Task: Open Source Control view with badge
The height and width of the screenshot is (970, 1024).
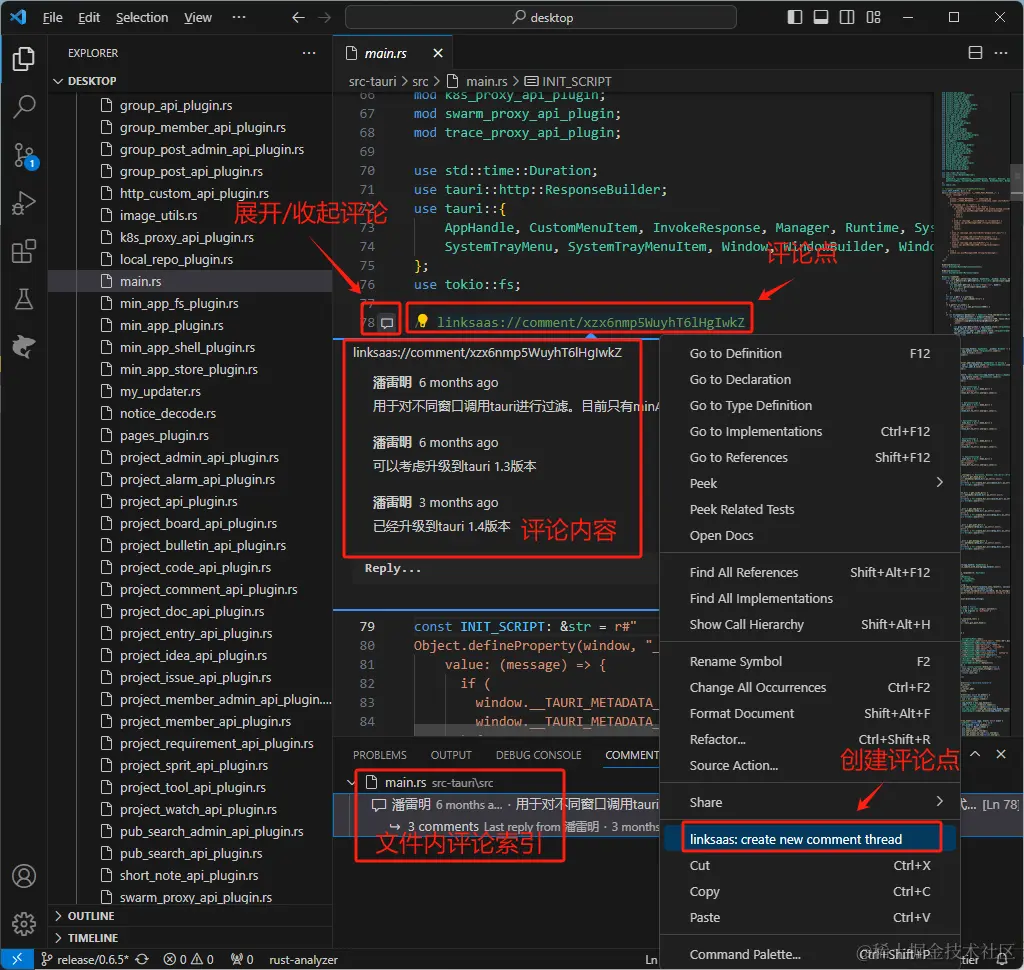Action: click(x=24, y=155)
